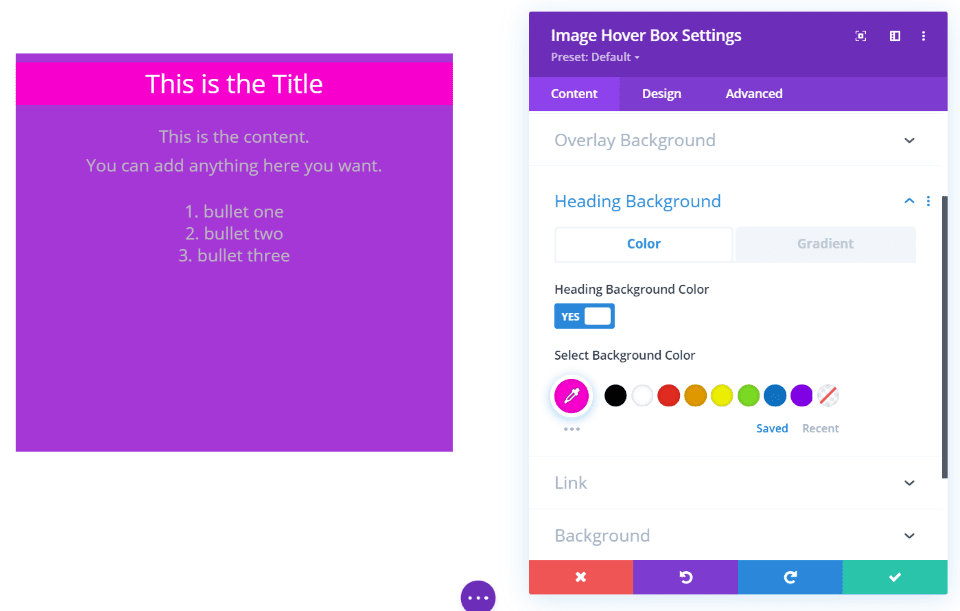
Task: Click the green save checkmark button
Action: point(895,577)
